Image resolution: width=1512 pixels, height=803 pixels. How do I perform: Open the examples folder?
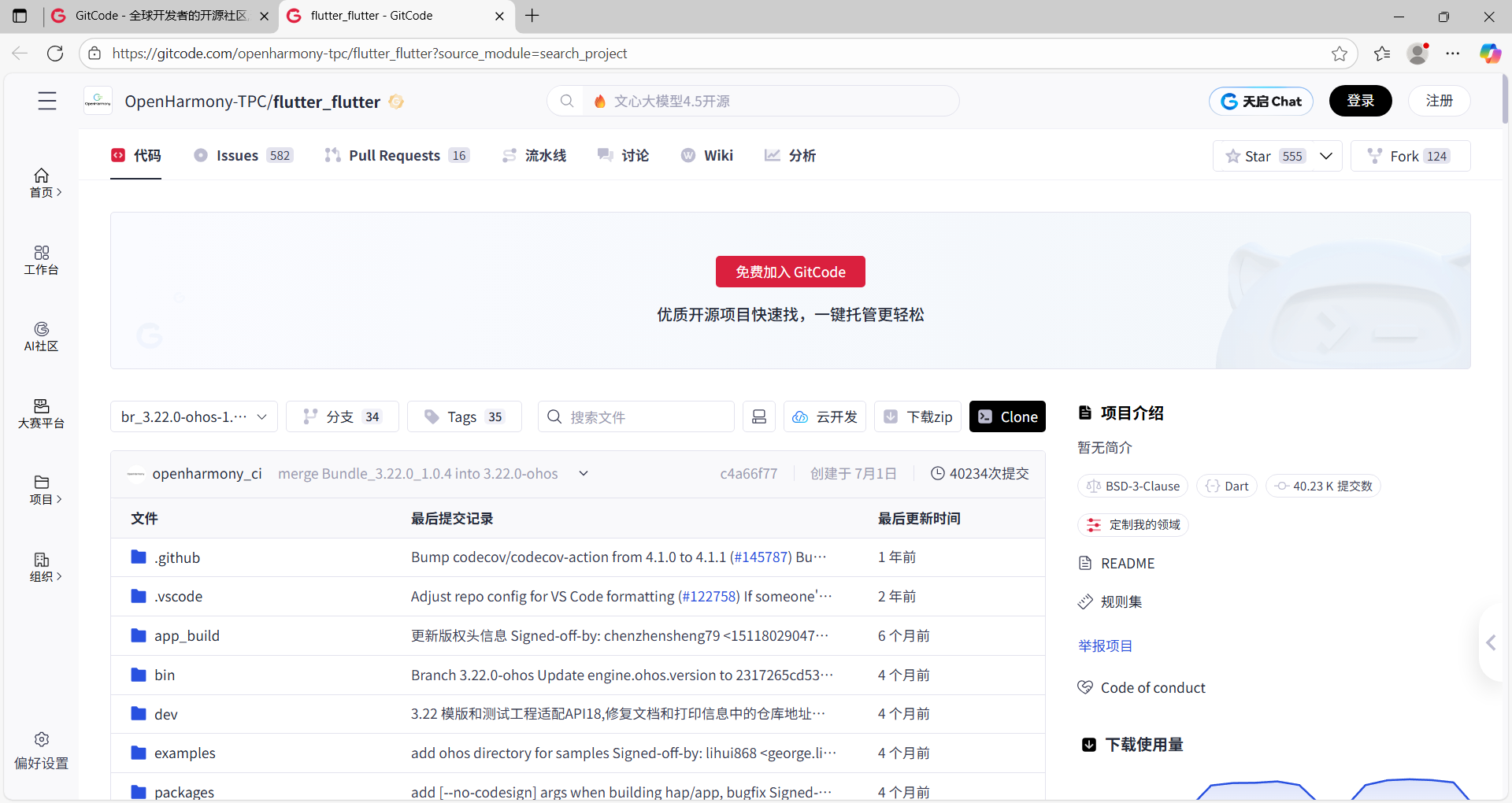pyautogui.click(x=184, y=753)
